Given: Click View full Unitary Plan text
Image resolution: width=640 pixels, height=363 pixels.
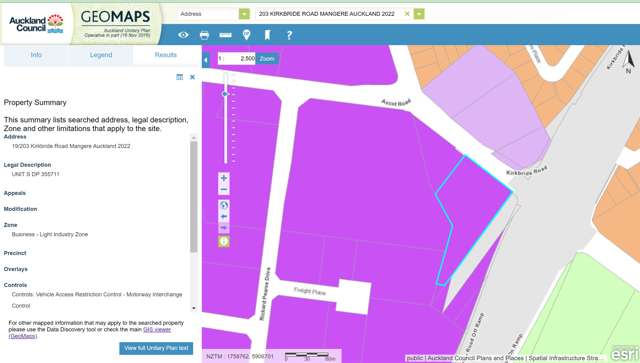Looking at the screenshot, I should (156, 348).
